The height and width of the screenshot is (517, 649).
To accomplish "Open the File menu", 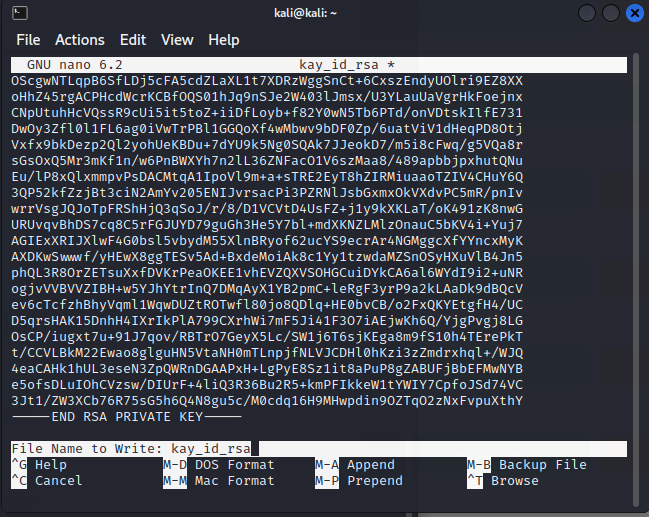I will (x=28, y=40).
